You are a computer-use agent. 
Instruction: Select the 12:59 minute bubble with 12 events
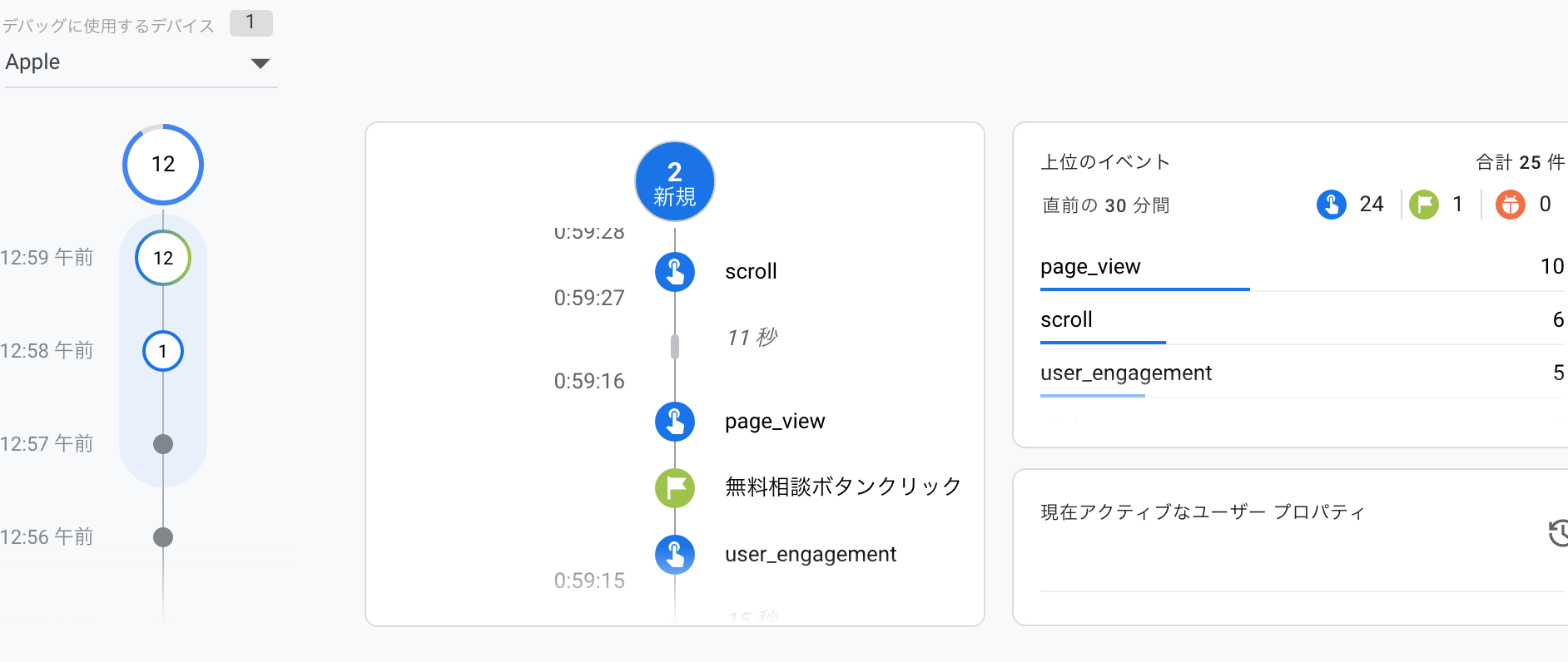[163, 258]
